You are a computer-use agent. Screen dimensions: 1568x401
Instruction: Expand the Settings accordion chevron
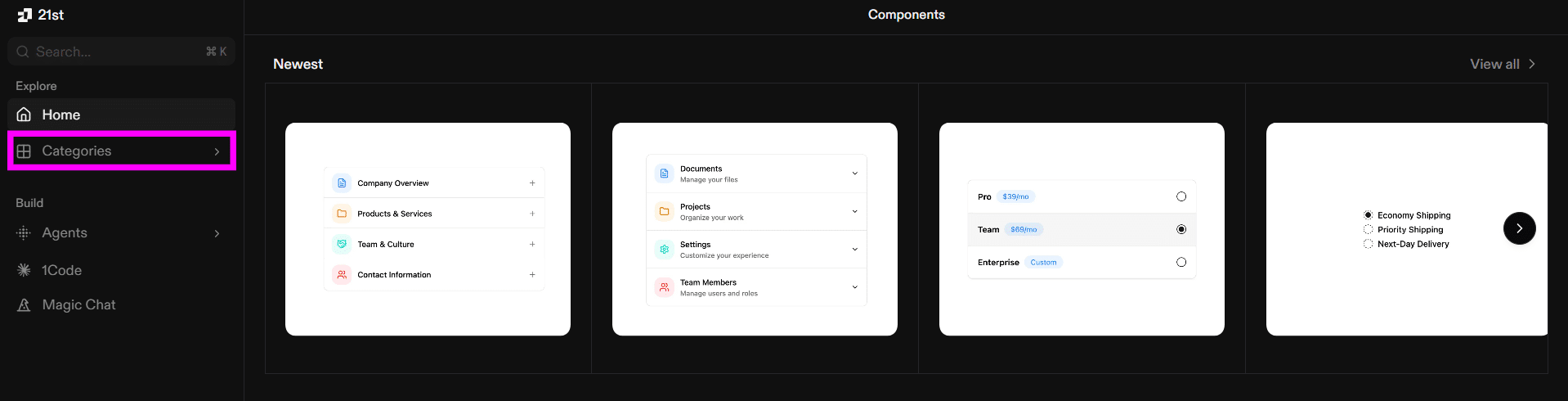855,249
